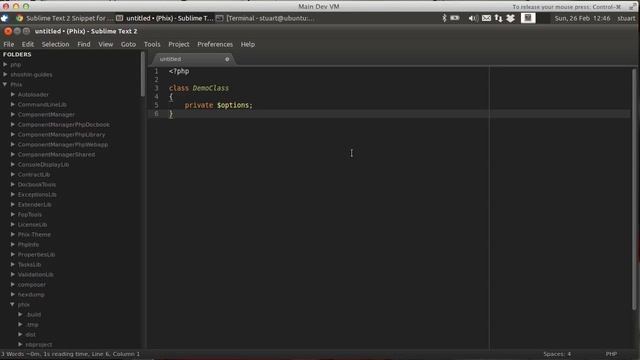Open the Find menu
The height and width of the screenshot is (360, 640).
(x=84, y=44)
